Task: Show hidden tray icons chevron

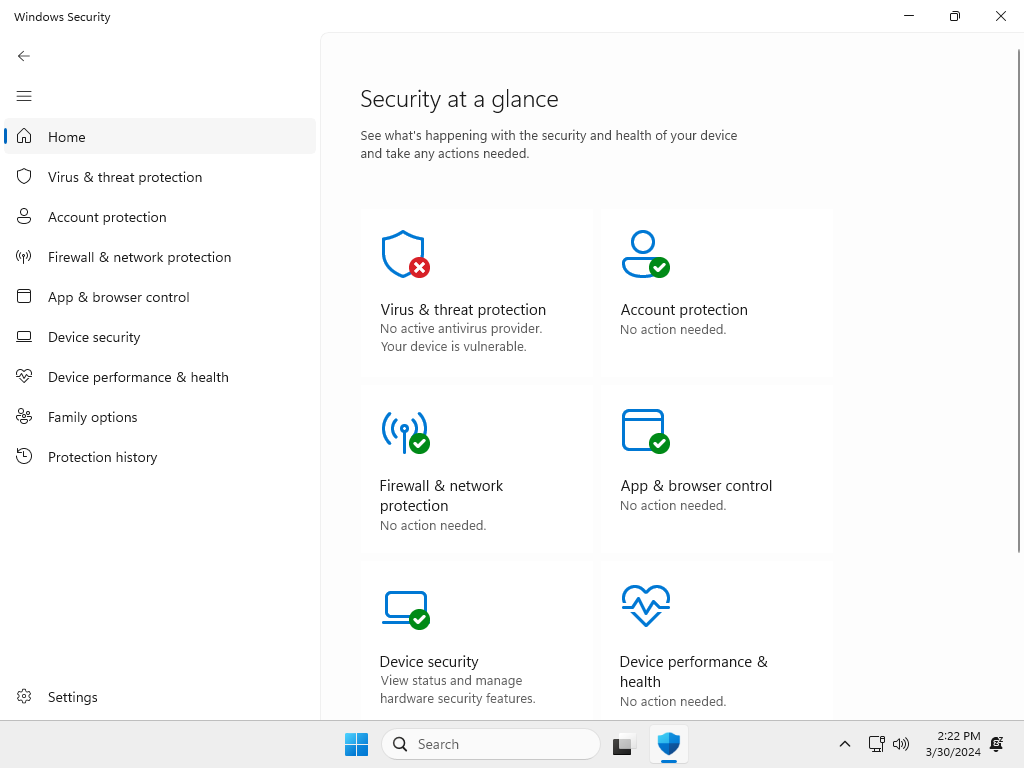Action: [844, 744]
